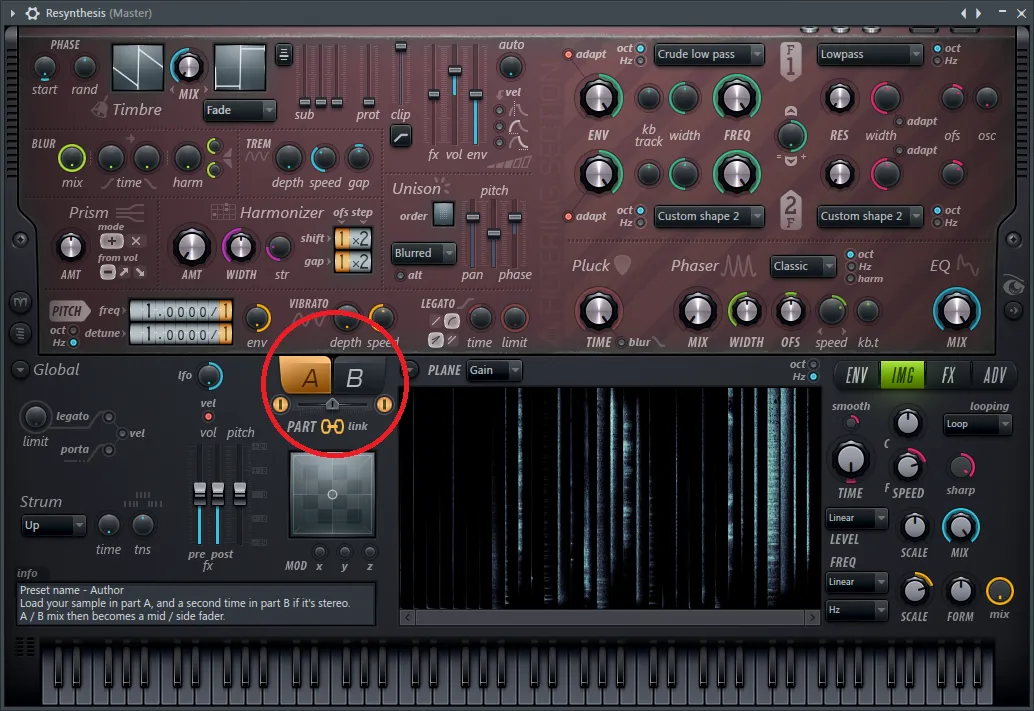Viewport: 1034px width, 711px height.
Task: Toggle the filter 1 adapt LED
Action: [x=568, y=55]
